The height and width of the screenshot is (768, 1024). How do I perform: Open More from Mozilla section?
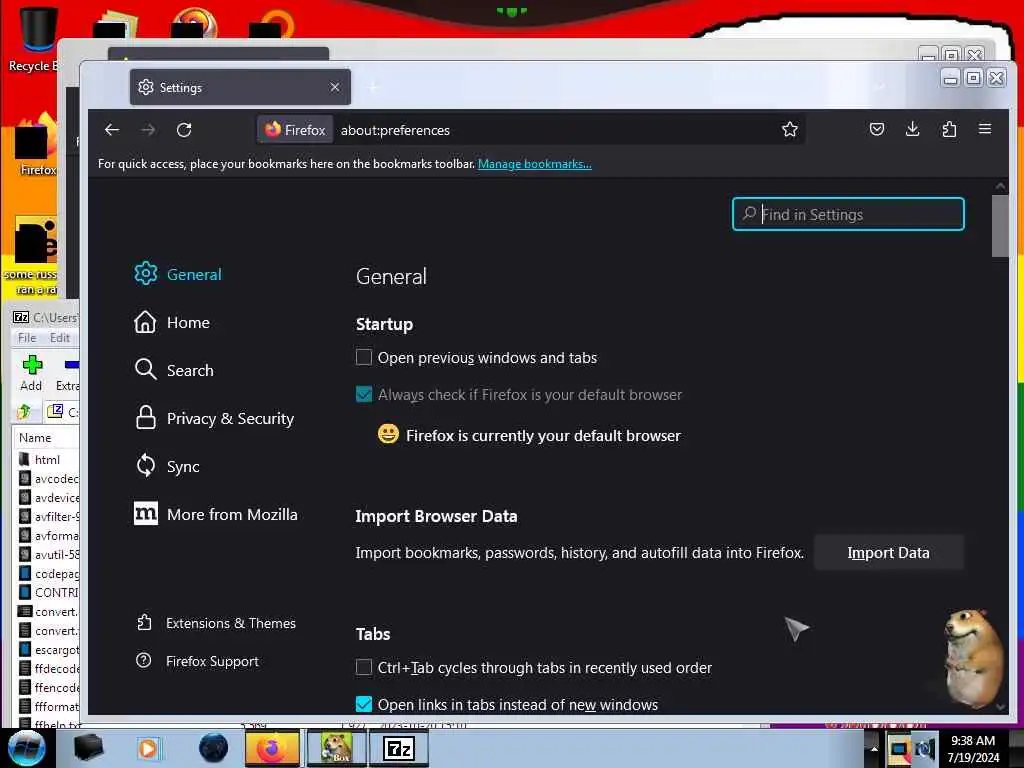tap(216, 515)
